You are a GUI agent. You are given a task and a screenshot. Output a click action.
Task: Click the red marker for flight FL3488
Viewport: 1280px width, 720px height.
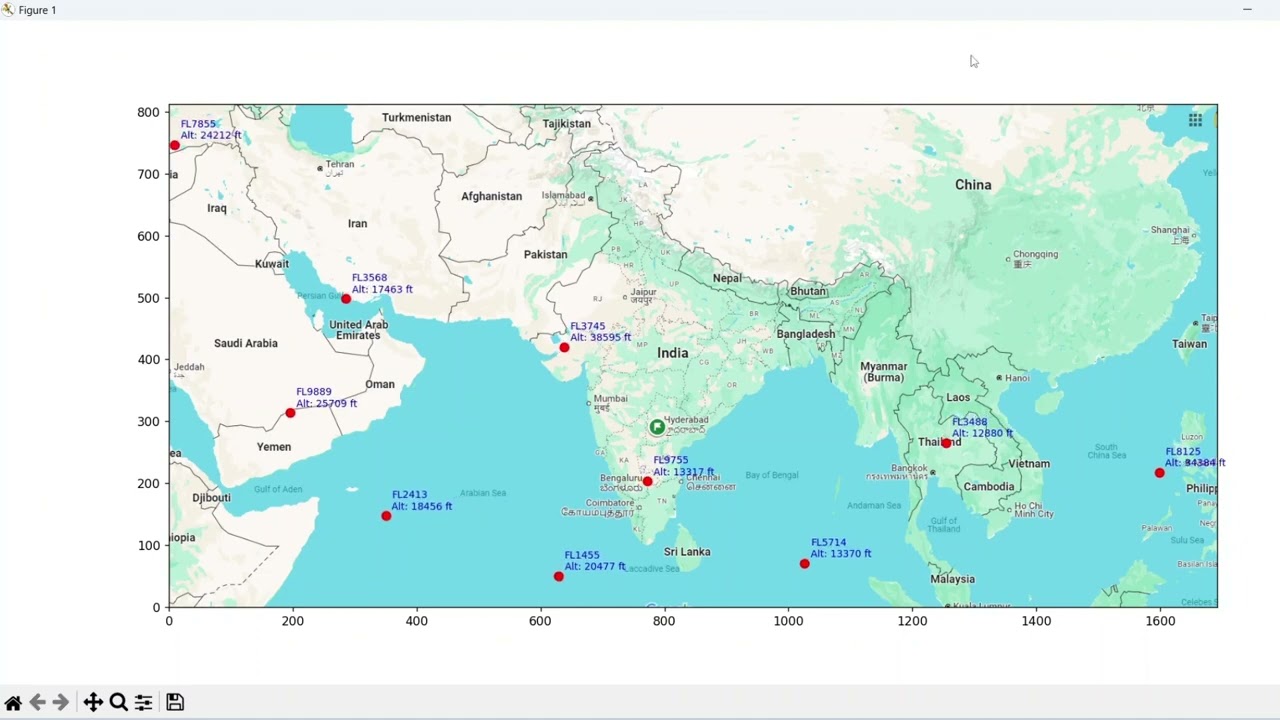(946, 443)
